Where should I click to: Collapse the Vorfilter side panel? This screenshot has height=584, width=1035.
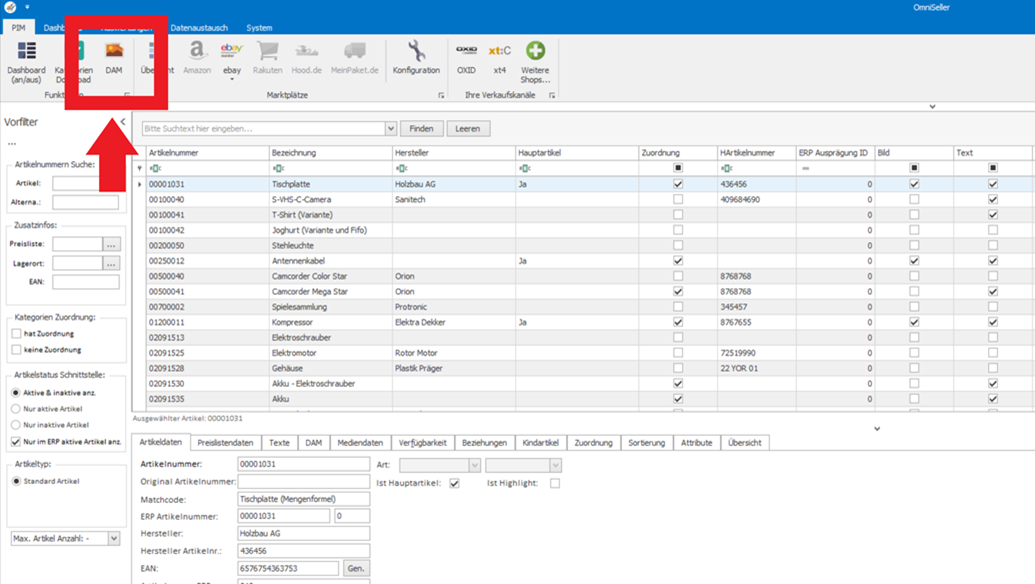[123, 122]
